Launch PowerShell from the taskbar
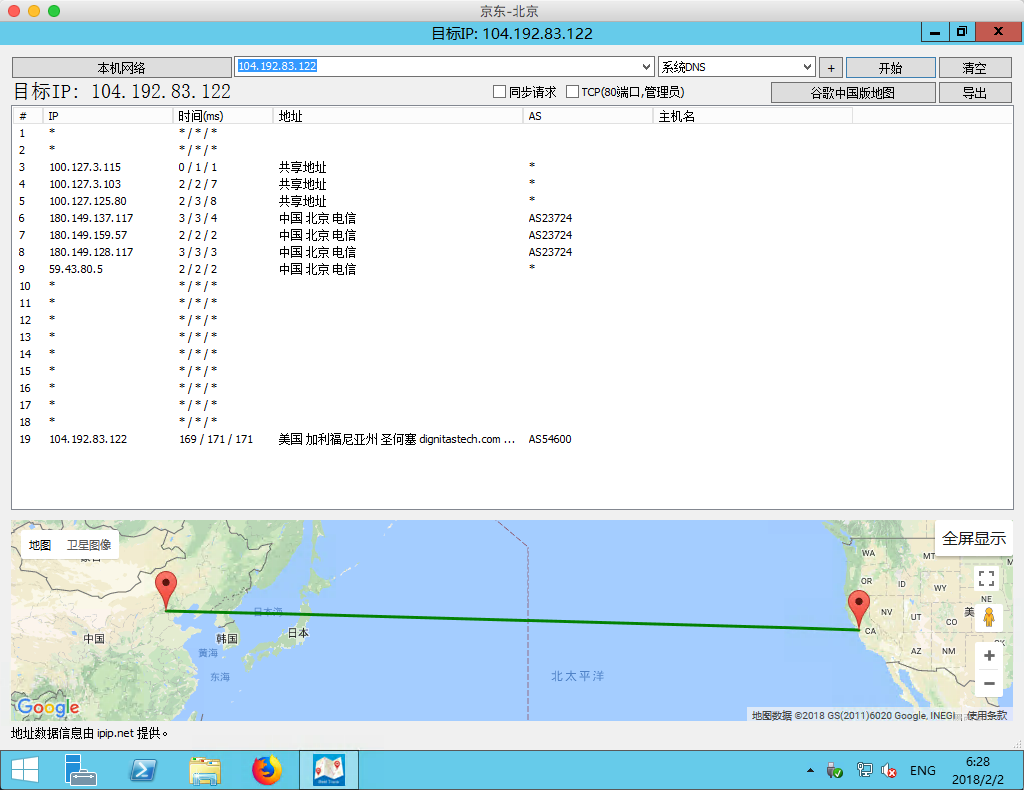1024x790 pixels. point(143,770)
